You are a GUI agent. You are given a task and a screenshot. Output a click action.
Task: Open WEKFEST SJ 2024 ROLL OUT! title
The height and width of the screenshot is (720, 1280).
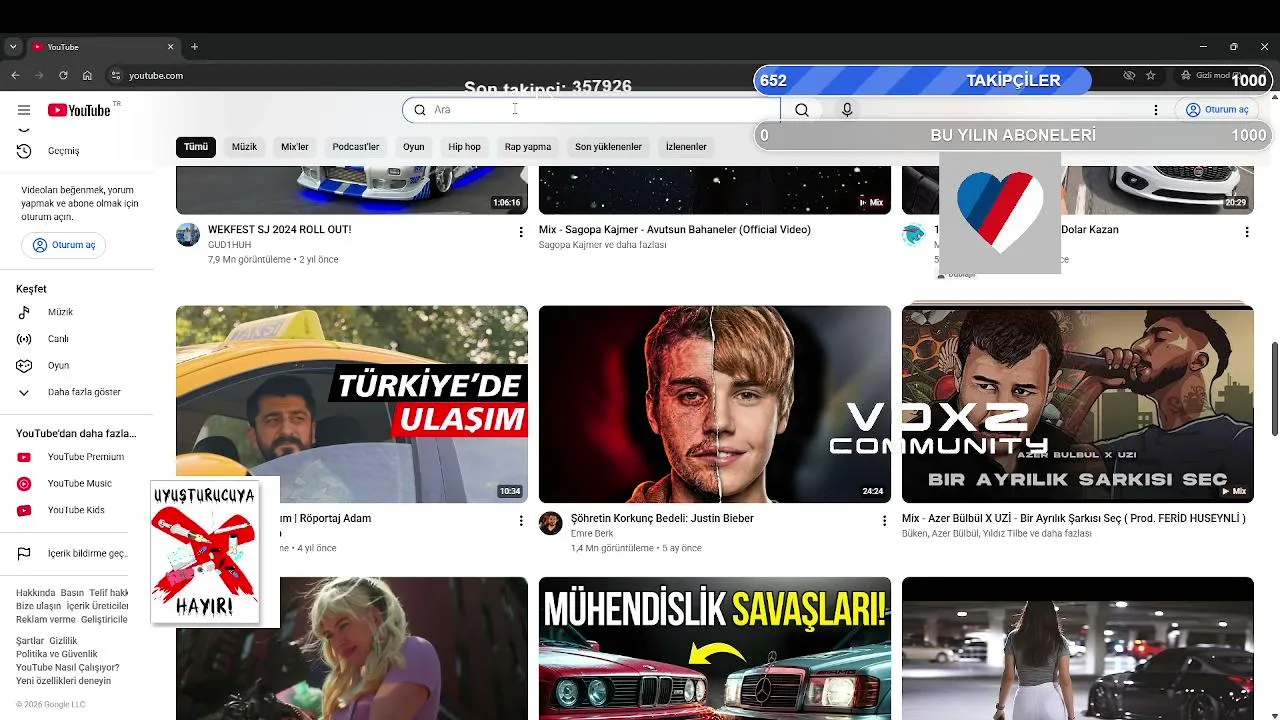(280, 230)
